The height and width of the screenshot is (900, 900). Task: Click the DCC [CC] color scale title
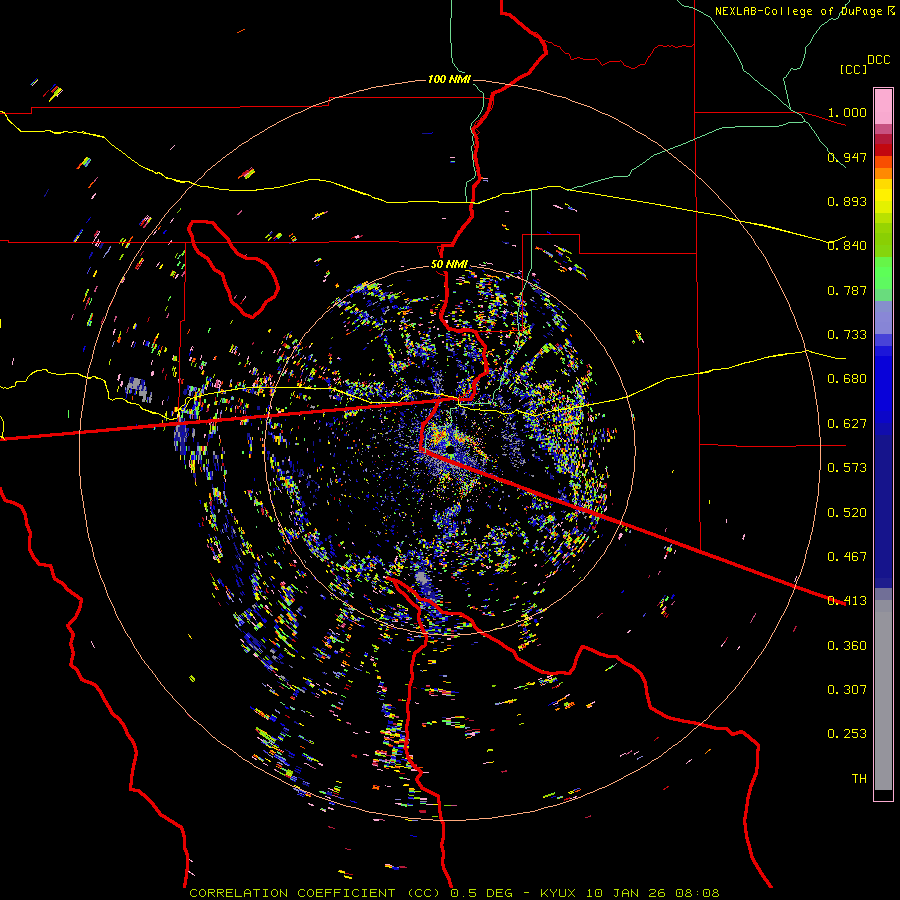tap(864, 64)
